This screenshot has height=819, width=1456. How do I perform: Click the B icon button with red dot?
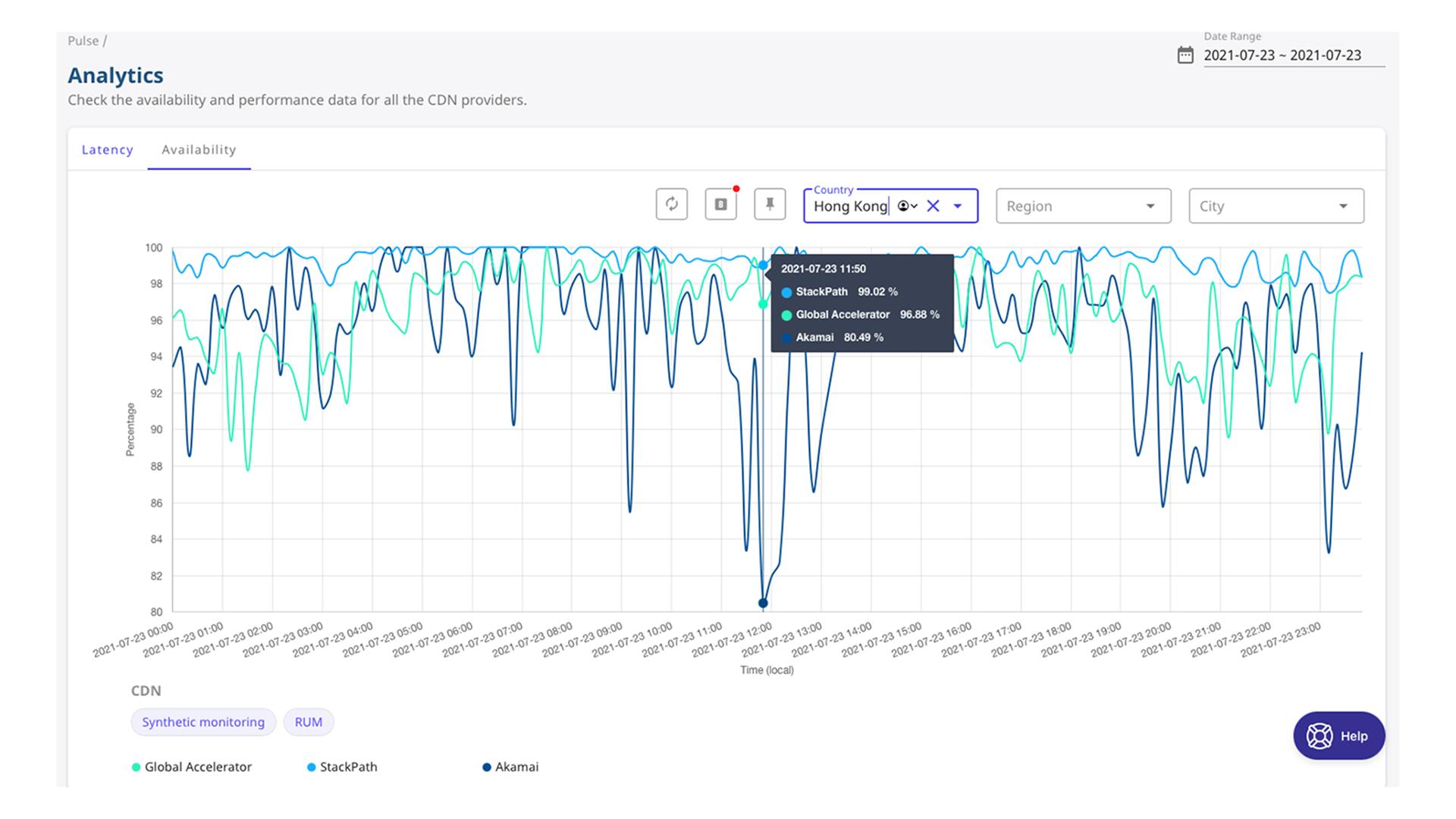tap(720, 204)
